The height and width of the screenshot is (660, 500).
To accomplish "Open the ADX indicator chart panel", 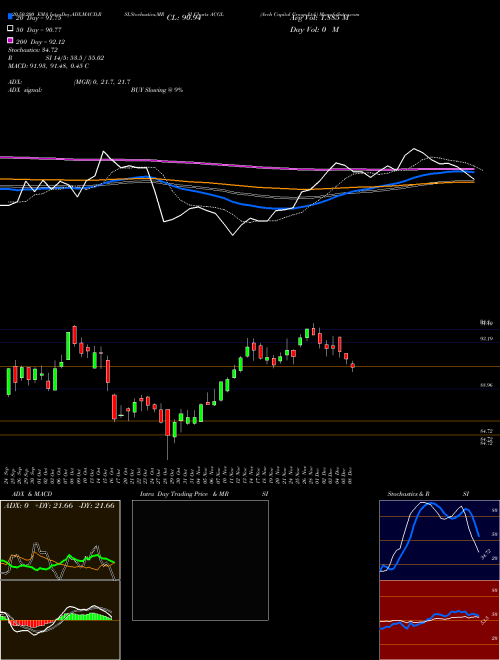I will click(60, 540).
